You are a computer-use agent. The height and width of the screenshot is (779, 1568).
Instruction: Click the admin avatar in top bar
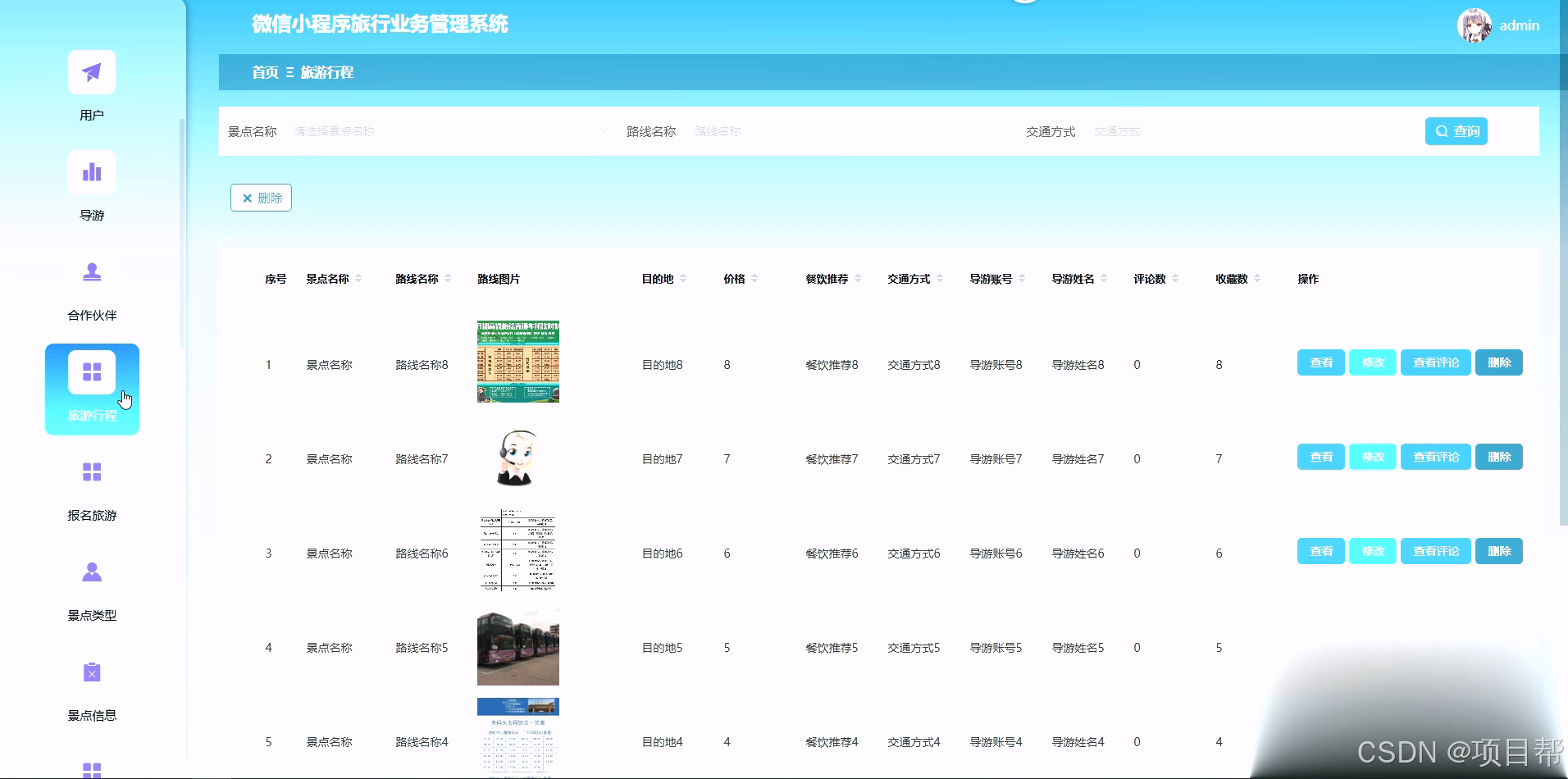[1475, 25]
